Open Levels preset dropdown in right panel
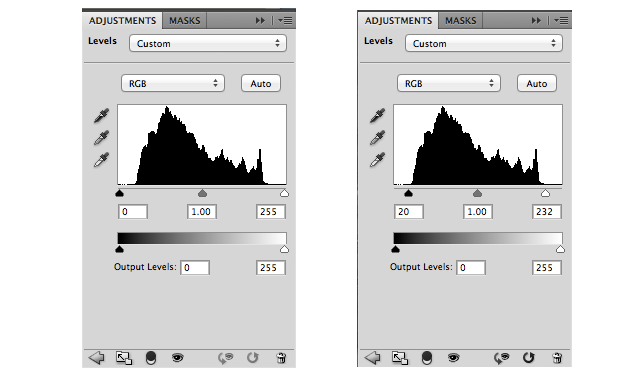 click(484, 43)
